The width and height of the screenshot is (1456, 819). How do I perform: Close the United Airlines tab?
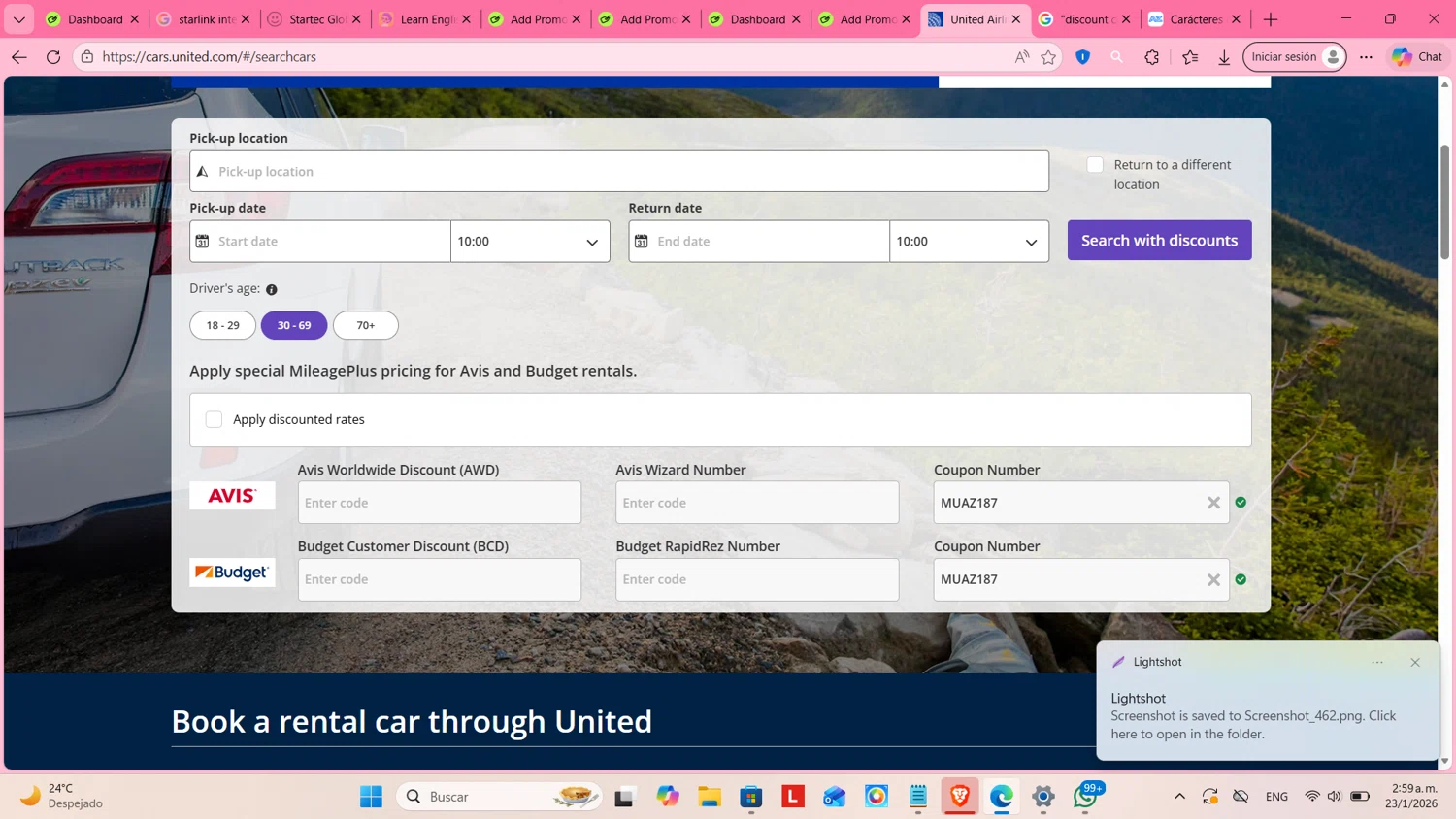point(1016,19)
